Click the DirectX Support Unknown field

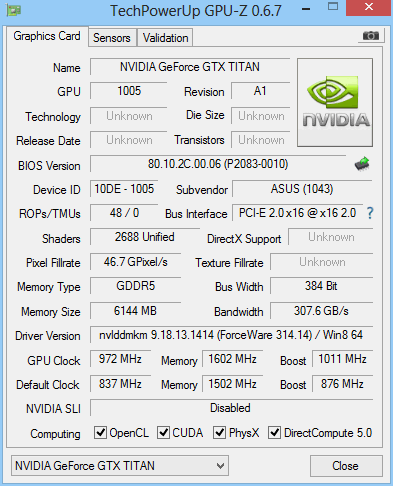(x=331, y=237)
